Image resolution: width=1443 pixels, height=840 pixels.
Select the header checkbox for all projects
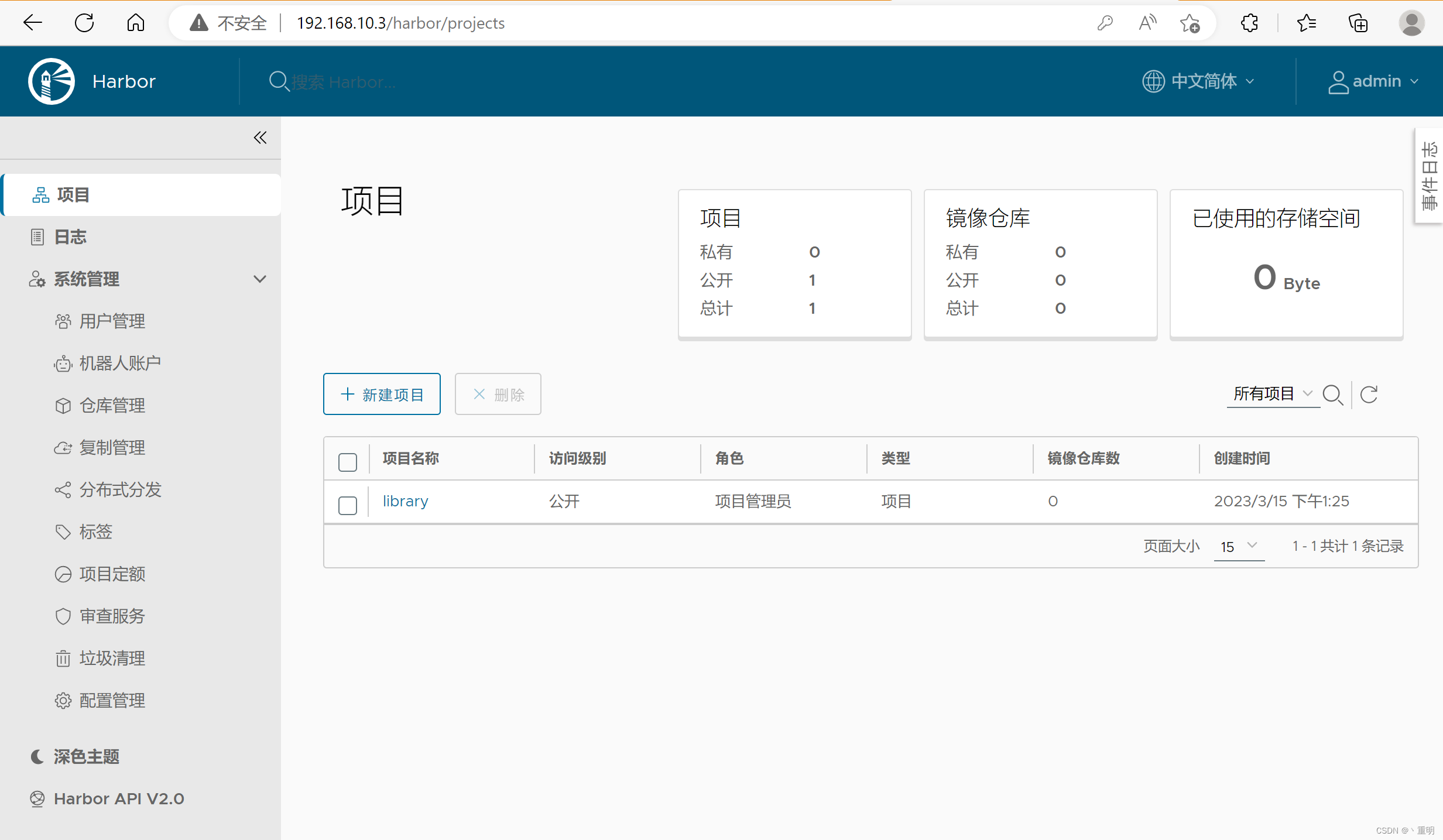click(348, 462)
